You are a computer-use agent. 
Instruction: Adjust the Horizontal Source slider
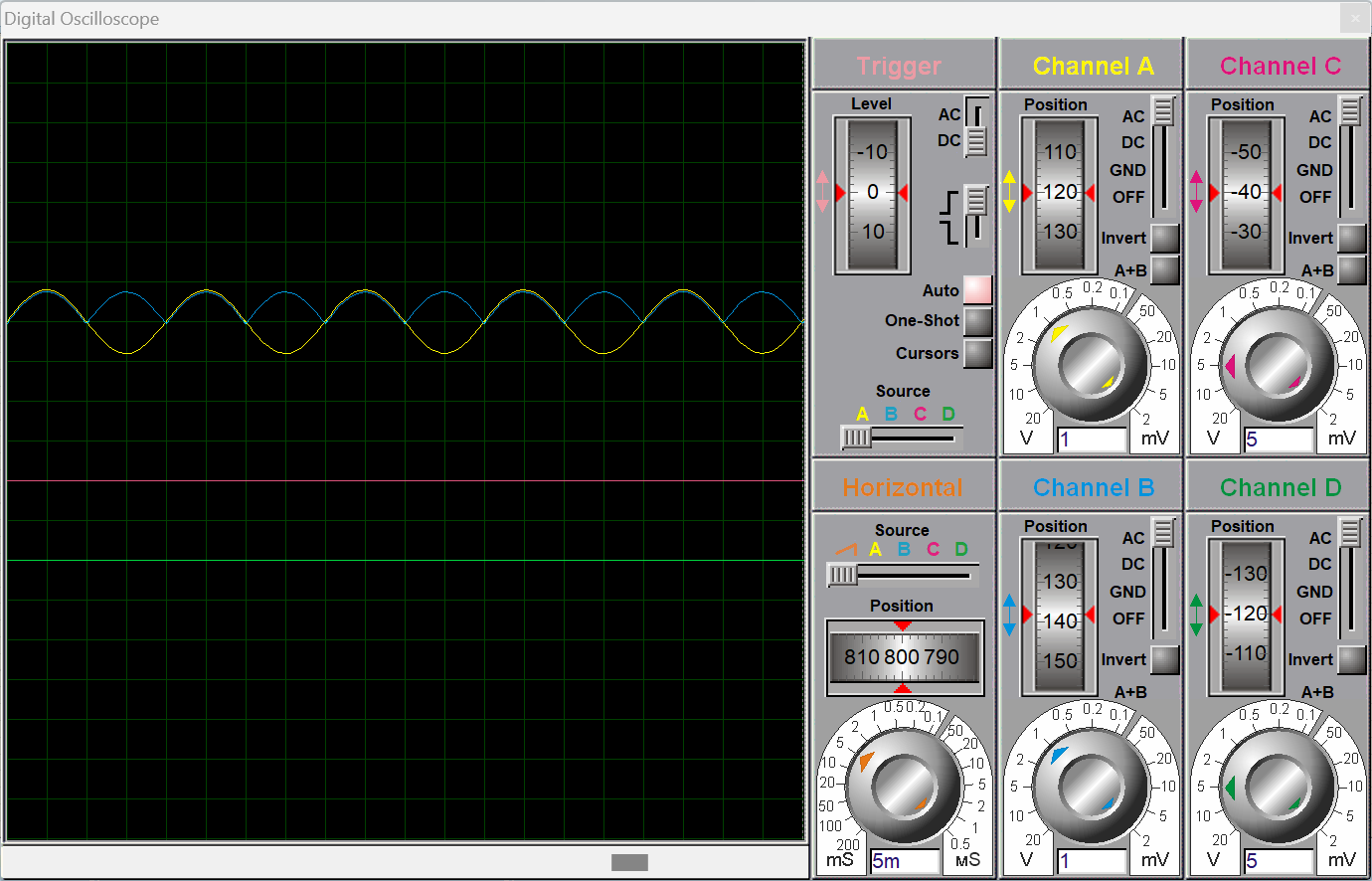point(902,575)
